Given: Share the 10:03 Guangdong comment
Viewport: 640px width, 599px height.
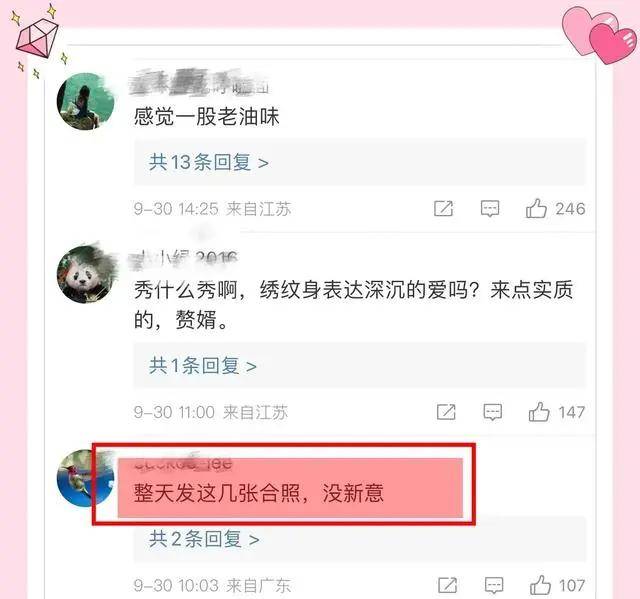Looking at the screenshot, I should click(x=448, y=585).
